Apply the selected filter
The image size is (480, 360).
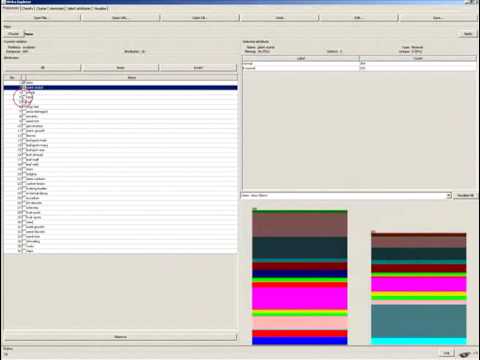click(x=467, y=34)
